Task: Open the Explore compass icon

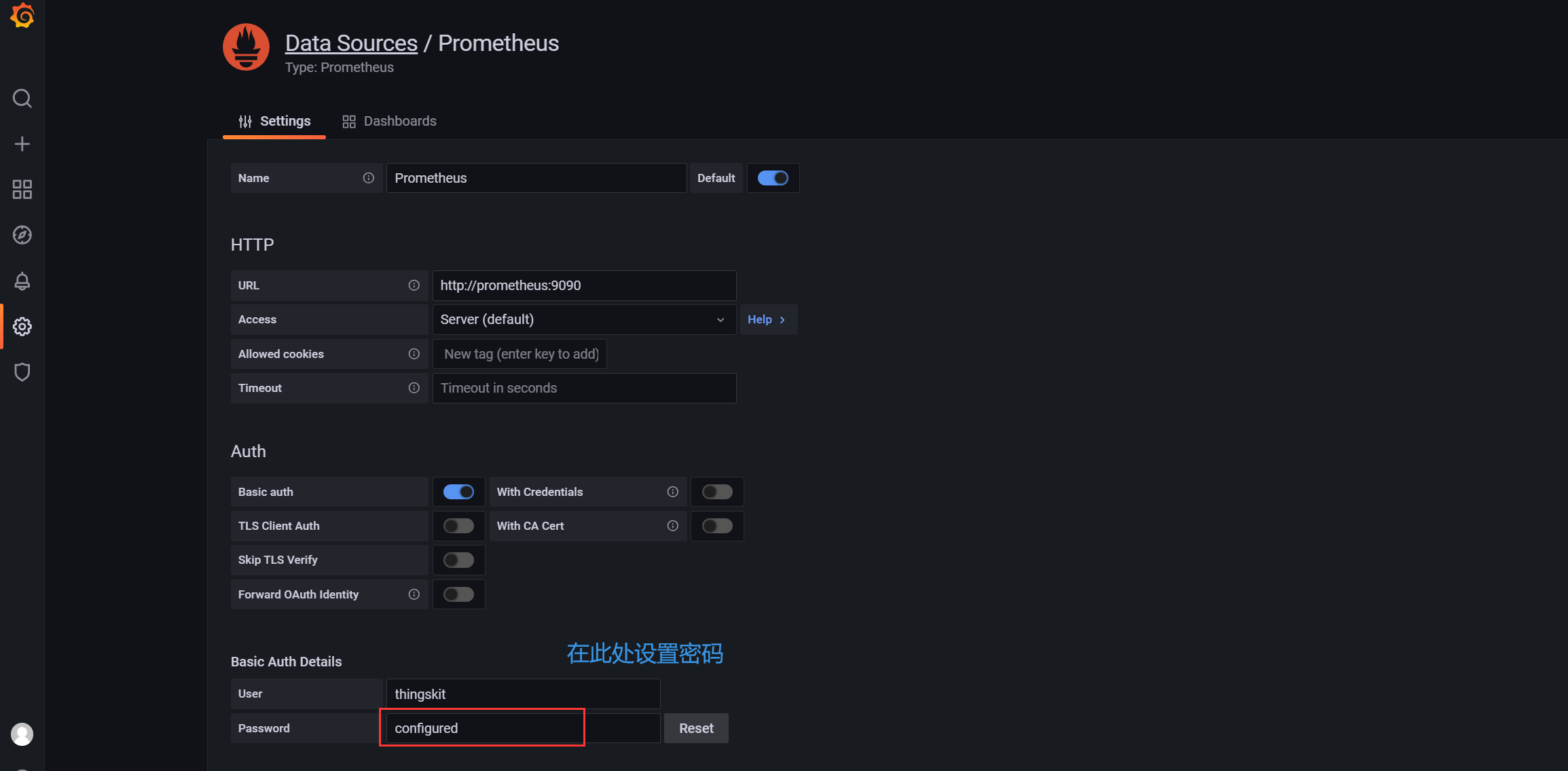Action: point(22,235)
